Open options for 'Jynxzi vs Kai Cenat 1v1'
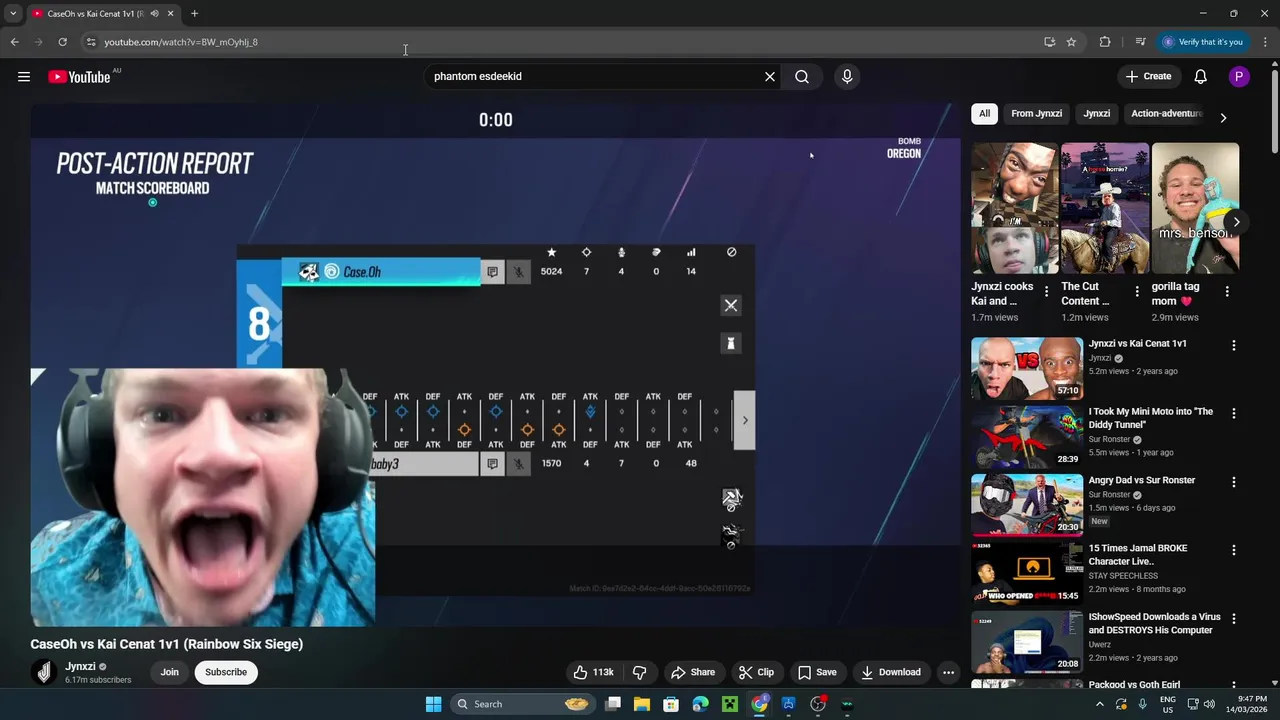The image size is (1280, 720). [1233, 345]
